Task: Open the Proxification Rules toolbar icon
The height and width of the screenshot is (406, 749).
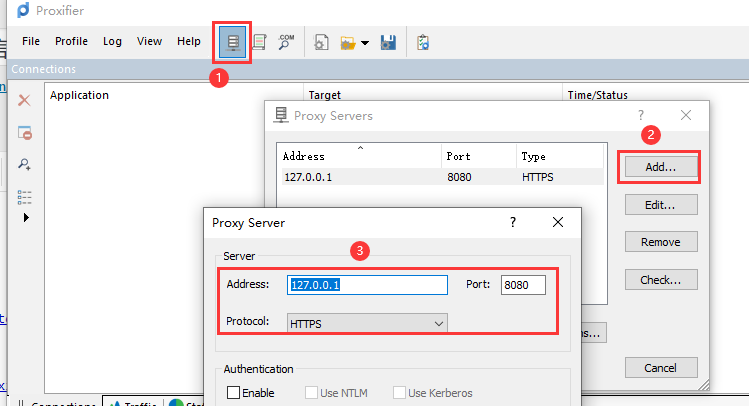Action: pos(259,43)
